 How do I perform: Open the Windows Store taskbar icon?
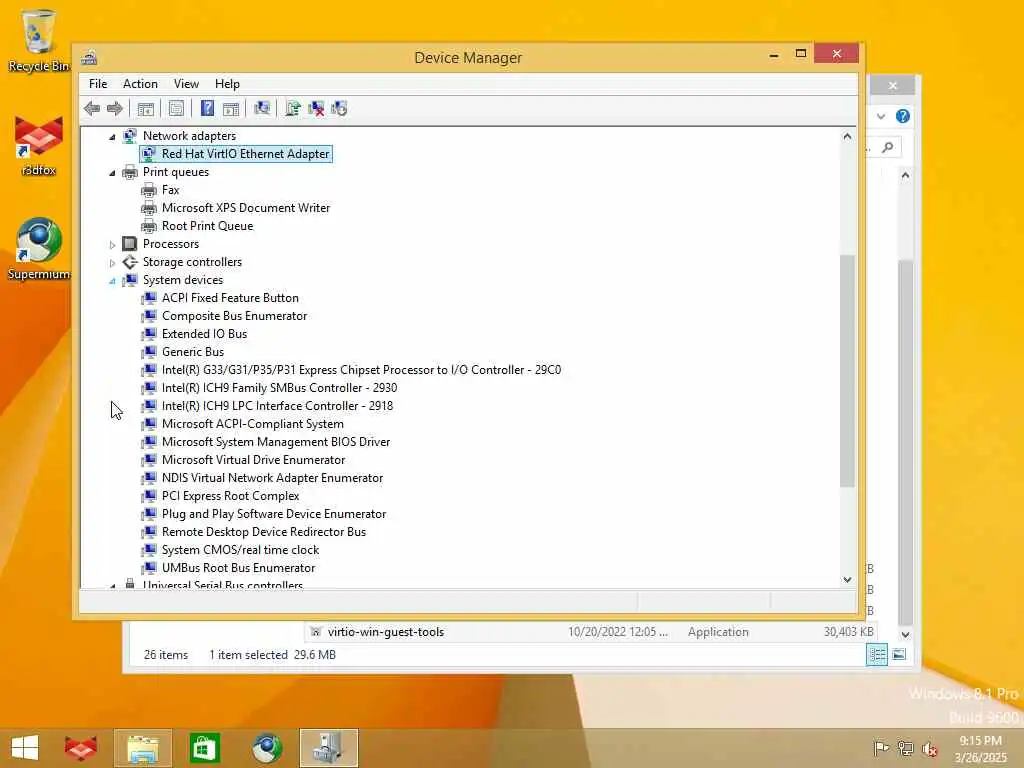pyautogui.click(x=204, y=748)
